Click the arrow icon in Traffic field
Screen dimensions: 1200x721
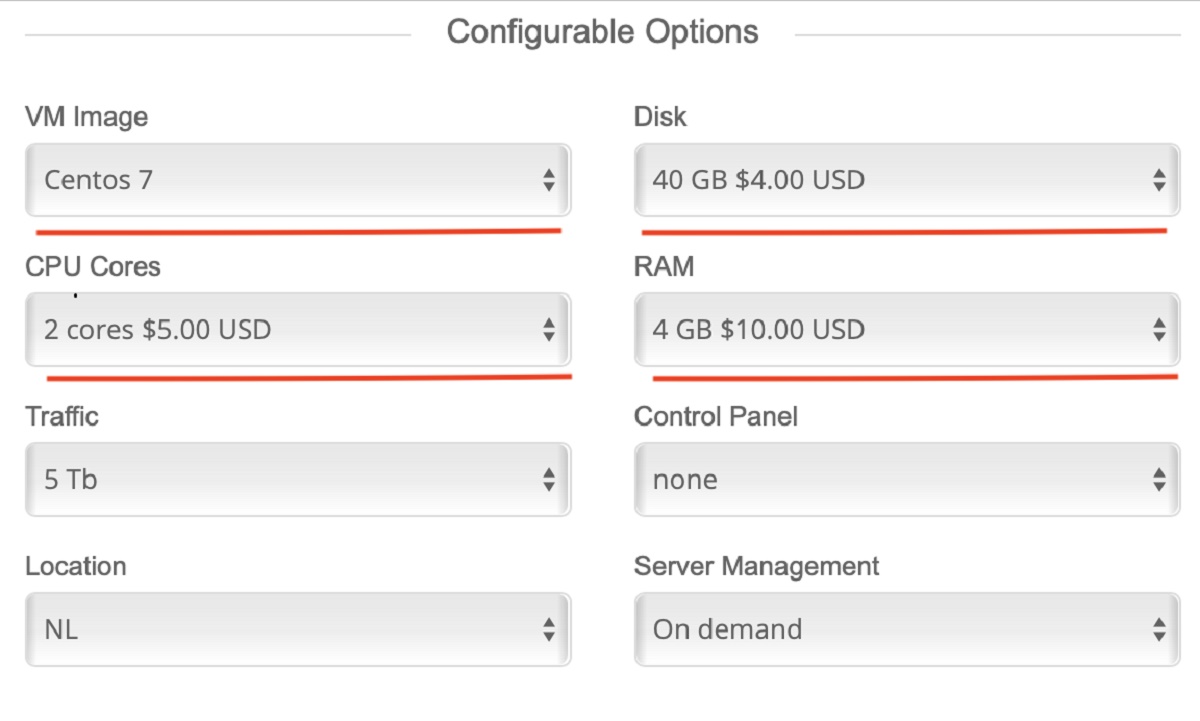[548, 480]
